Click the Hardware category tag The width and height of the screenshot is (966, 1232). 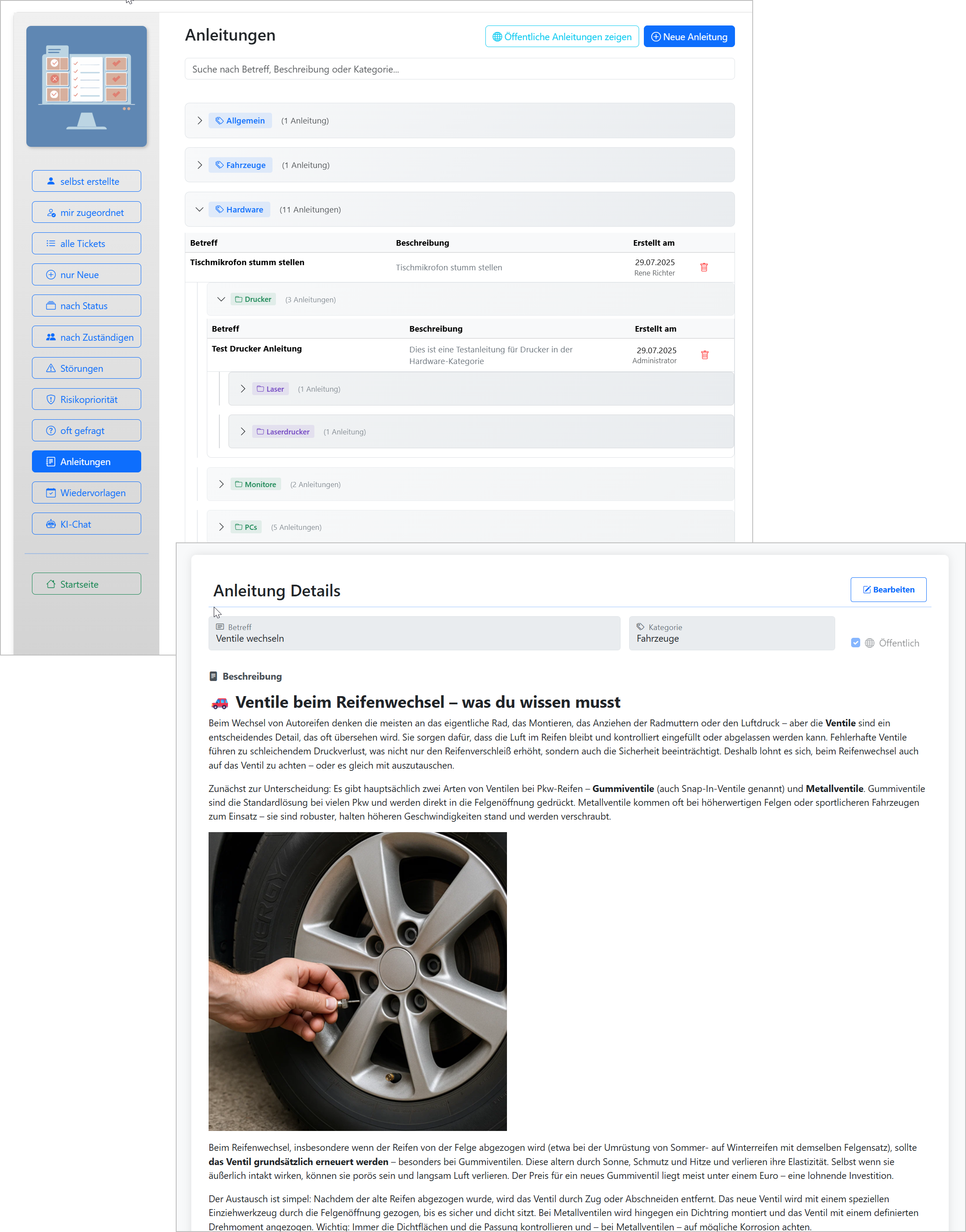[x=239, y=209]
